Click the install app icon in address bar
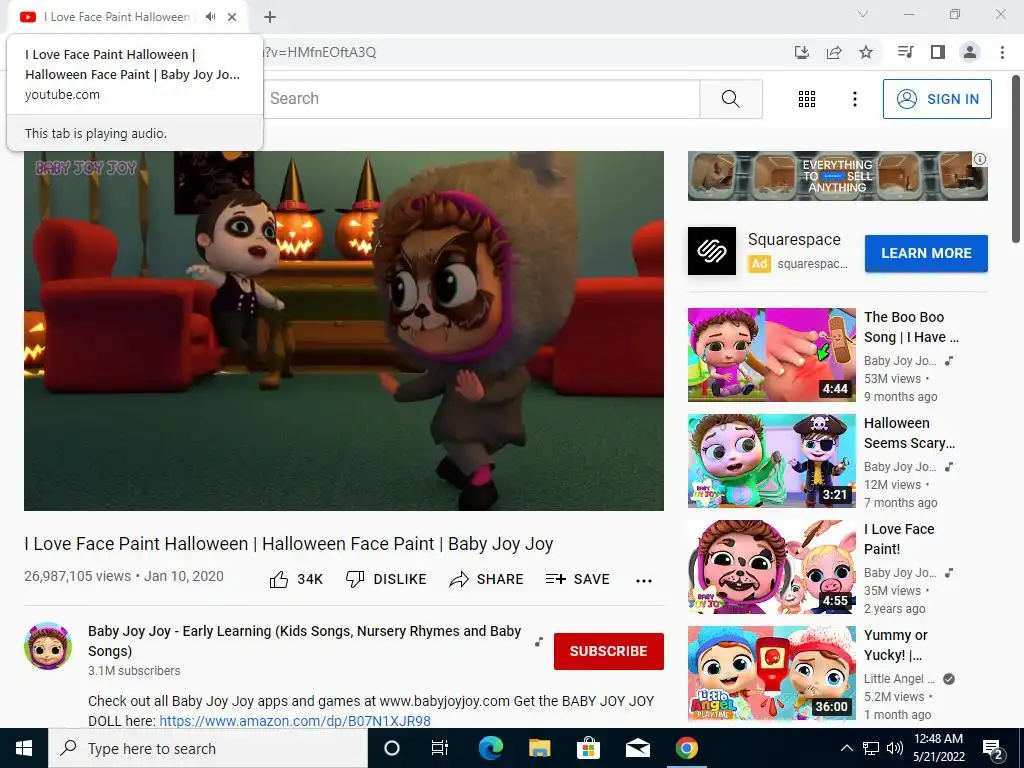Screen dimensions: 1024x768 click(802, 52)
